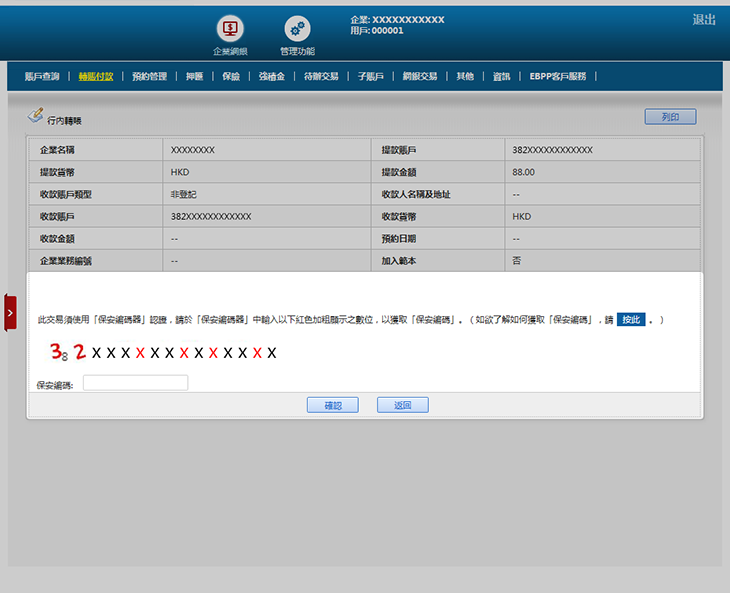The width and height of the screenshot is (730, 593).
Task: Focus the 保安編碼 input field
Action: [x=135, y=383]
